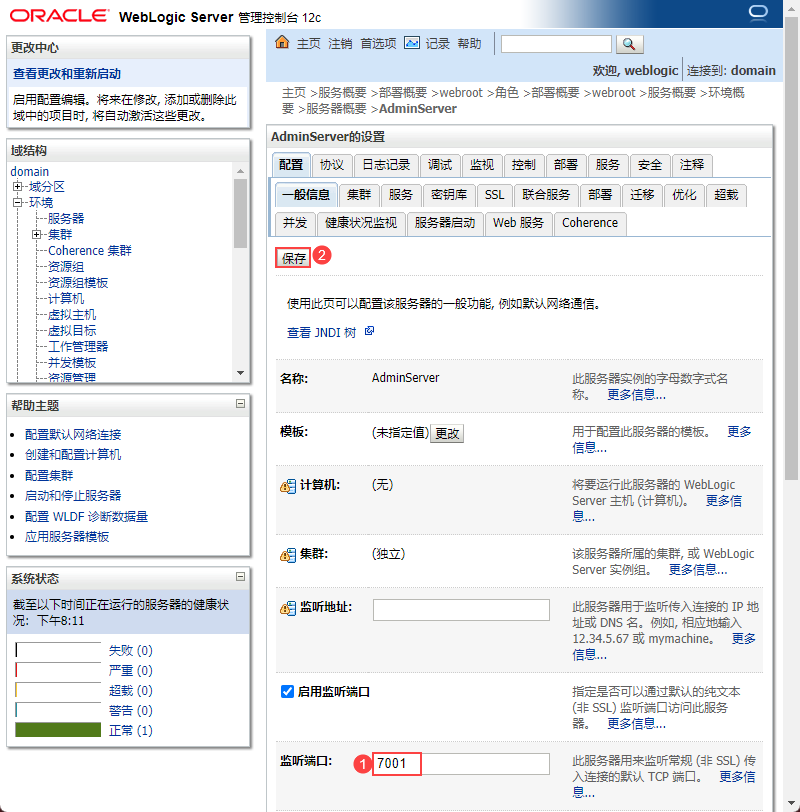Select the 健康状况监视 sub-tab
The image size is (800, 812).
click(361, 223)
